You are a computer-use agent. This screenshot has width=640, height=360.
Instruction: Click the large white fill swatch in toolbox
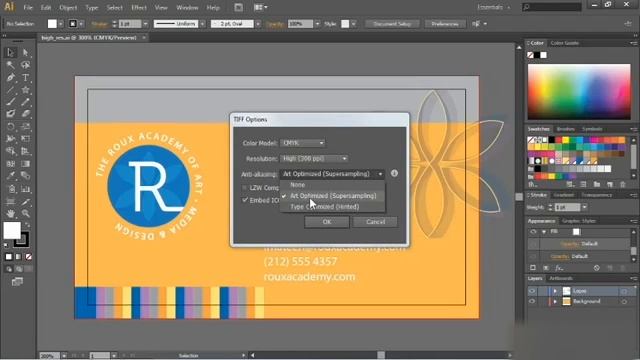pos(12,230)
